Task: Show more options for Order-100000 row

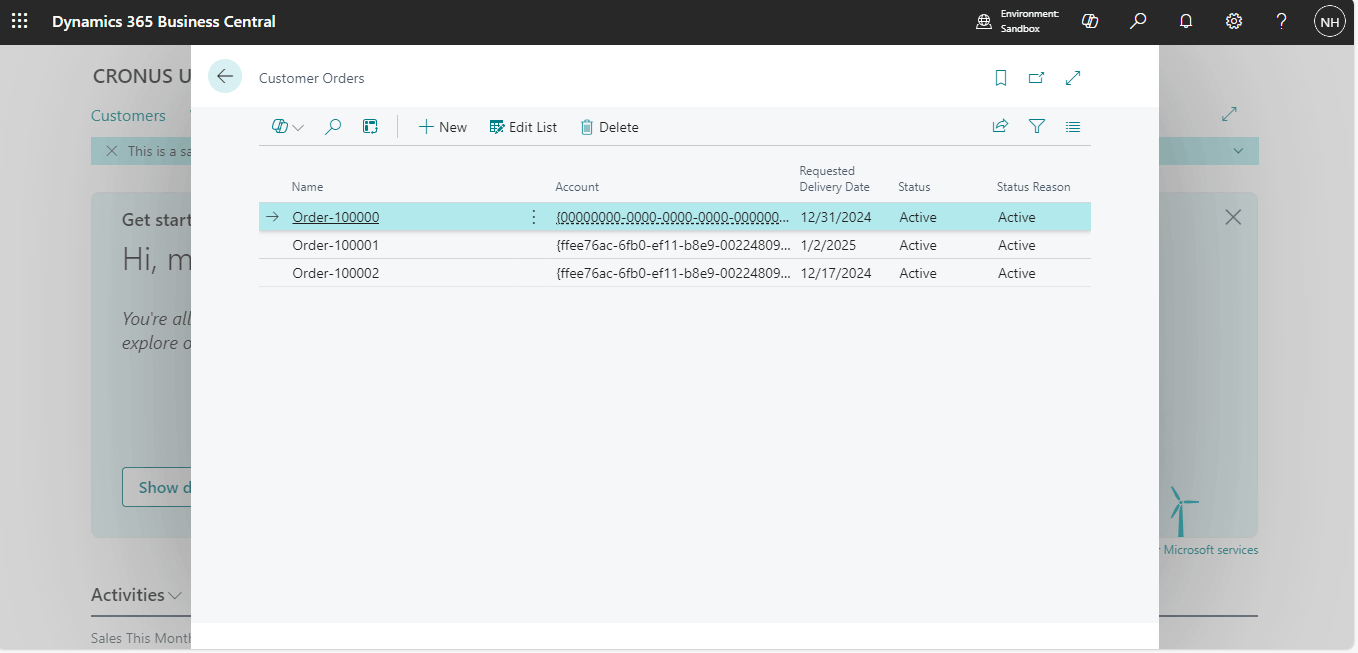Action: 533,217
